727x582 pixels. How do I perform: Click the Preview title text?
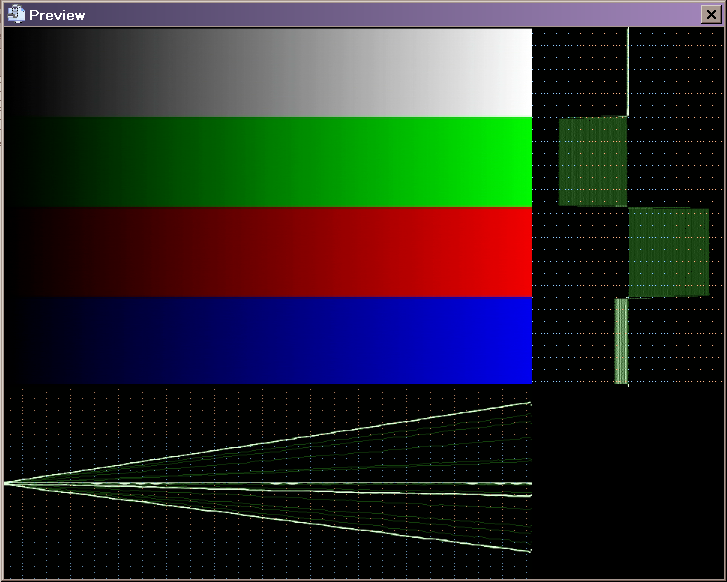(x=57, y=15)
